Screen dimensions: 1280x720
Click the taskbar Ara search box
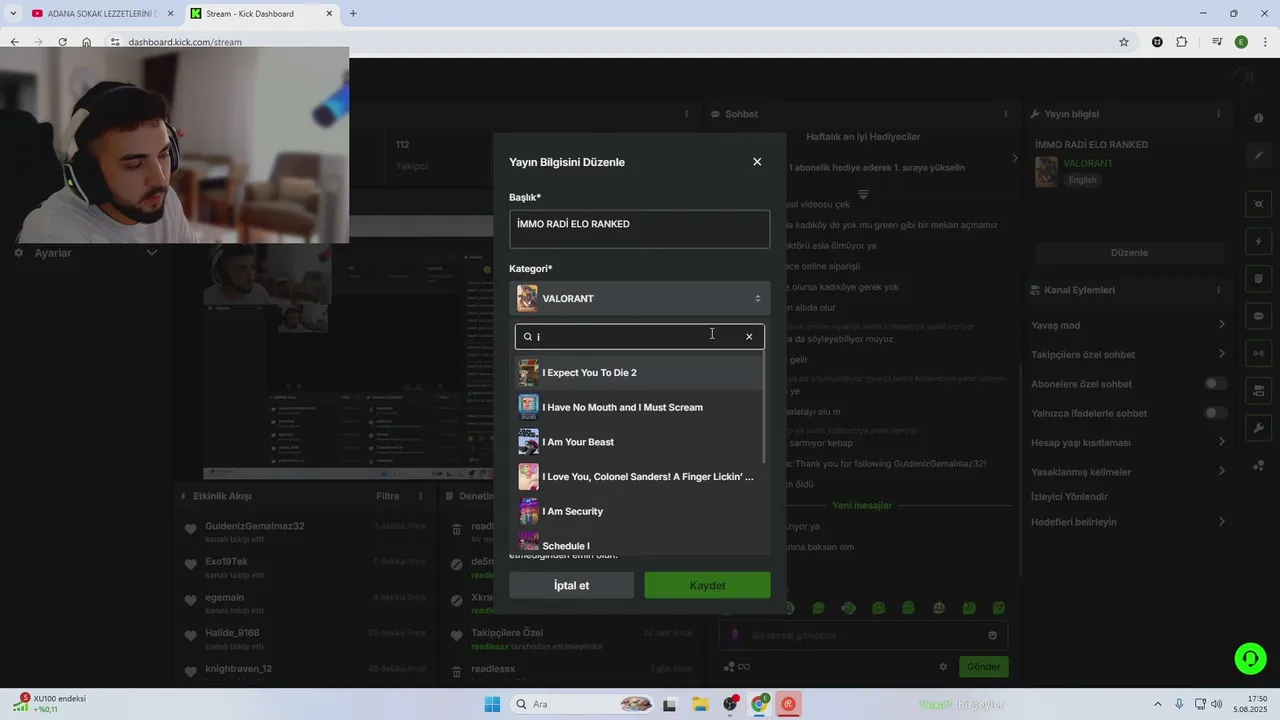582,704
